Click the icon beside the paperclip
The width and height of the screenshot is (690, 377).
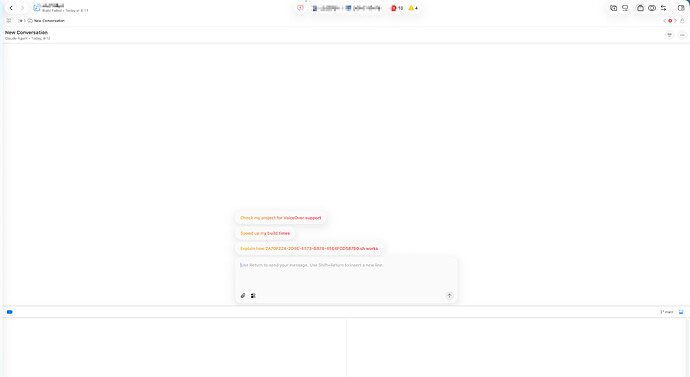[x=253, y=296]
